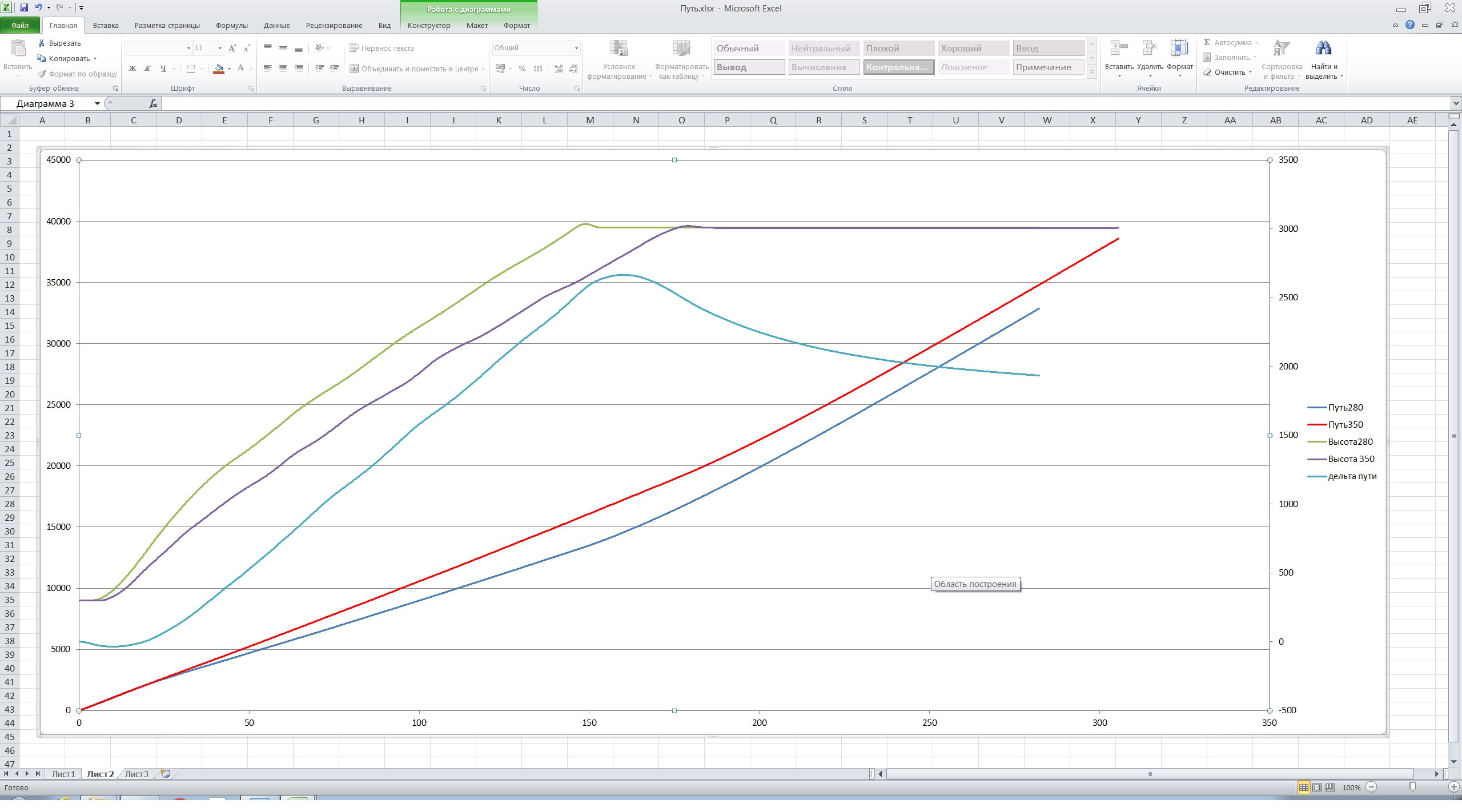Image resolution: width=1462 pixels, height=812 pixels.
Task: Click the Найти и выделить binoculars icon
Action: pyautogui.click(x=1323, y=49)
